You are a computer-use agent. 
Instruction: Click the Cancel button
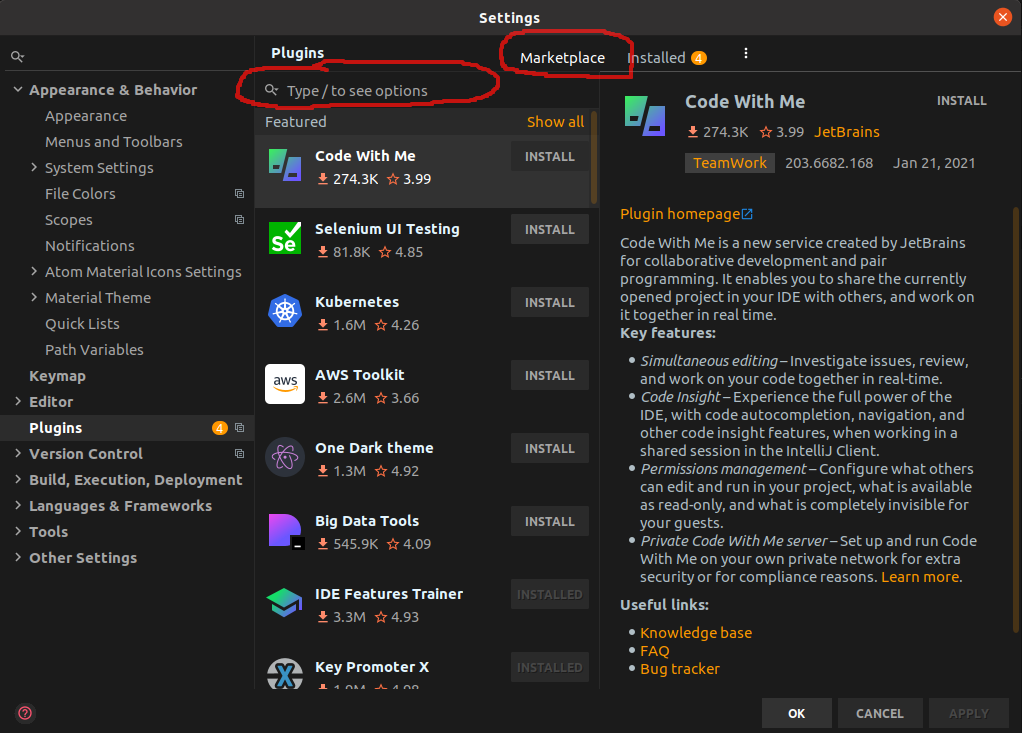coord(879,713)
